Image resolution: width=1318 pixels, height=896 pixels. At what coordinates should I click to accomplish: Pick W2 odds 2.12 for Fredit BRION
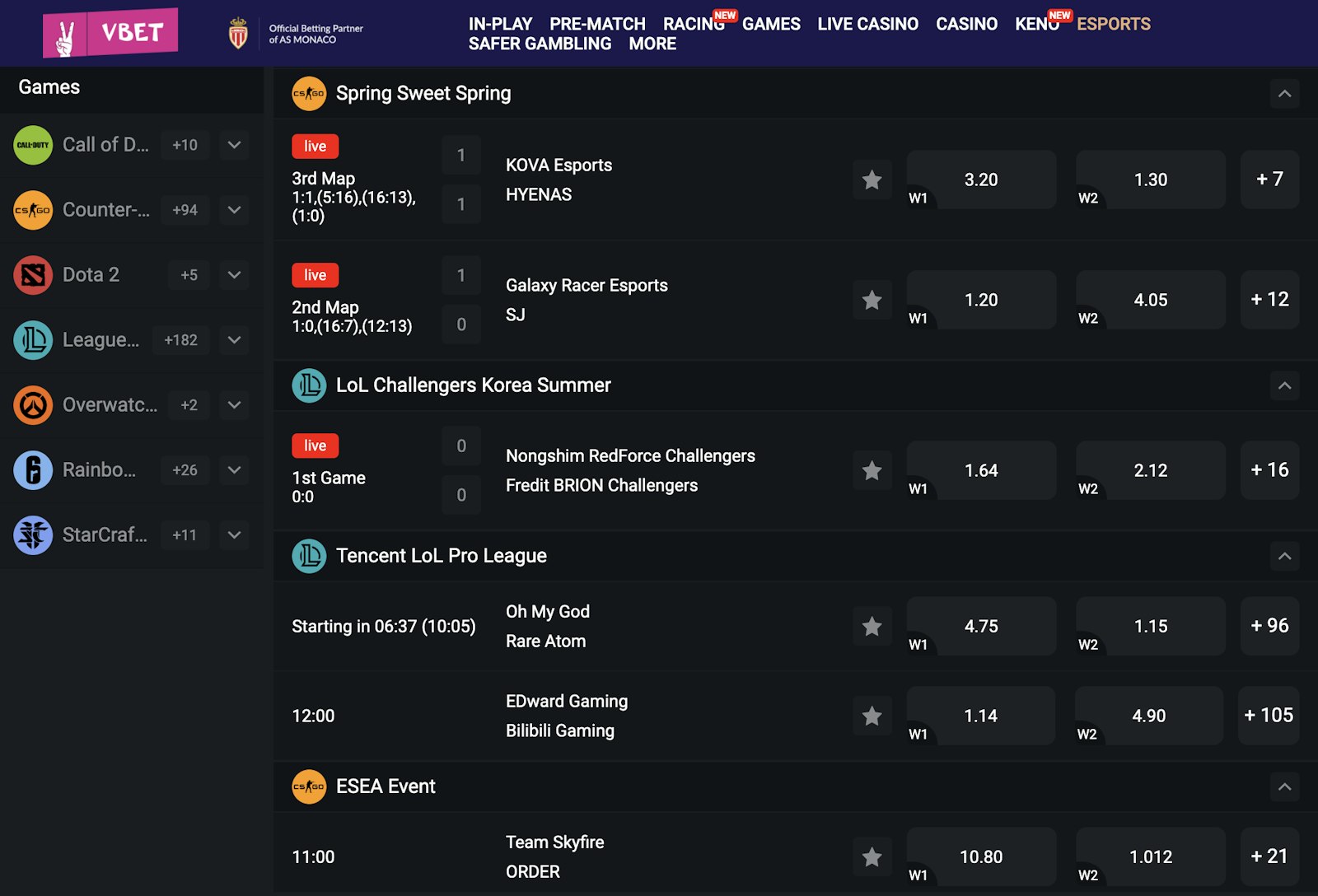tap(1150, 470)
